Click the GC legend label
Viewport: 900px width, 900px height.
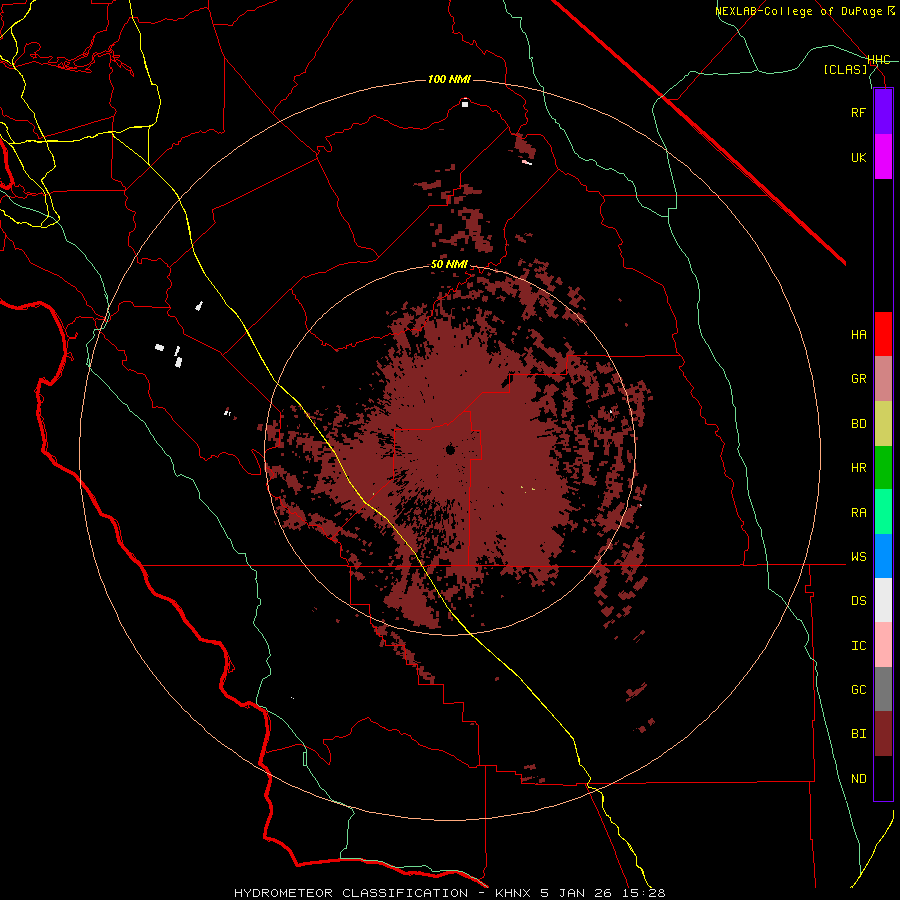click(858, 690)
